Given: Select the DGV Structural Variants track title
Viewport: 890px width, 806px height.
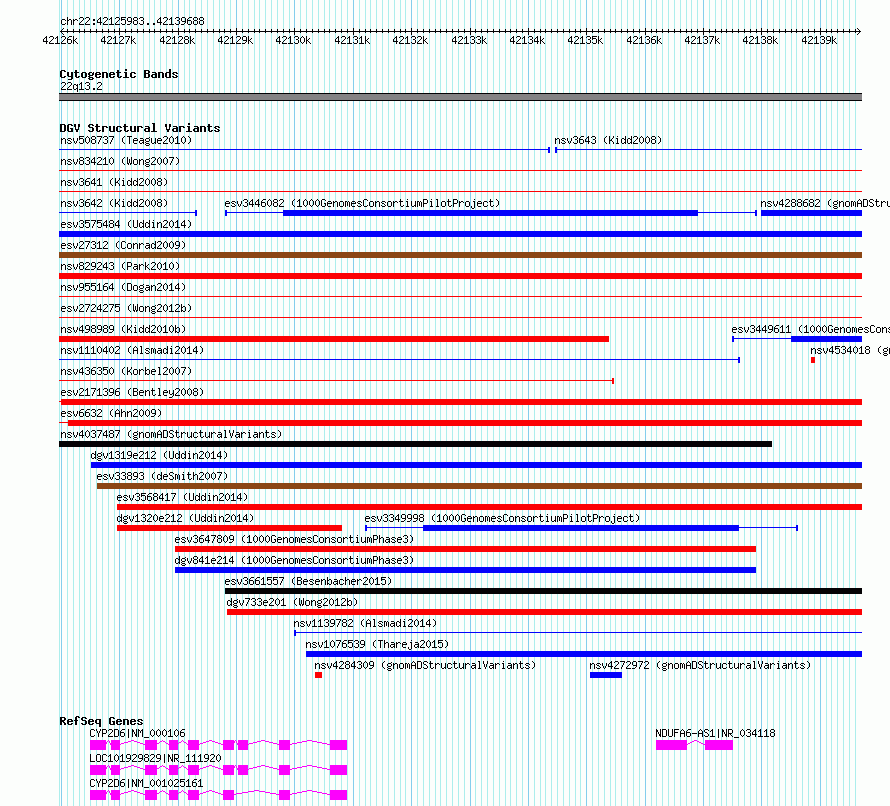Looking at the screenshot, I should (x=140, y=128).
